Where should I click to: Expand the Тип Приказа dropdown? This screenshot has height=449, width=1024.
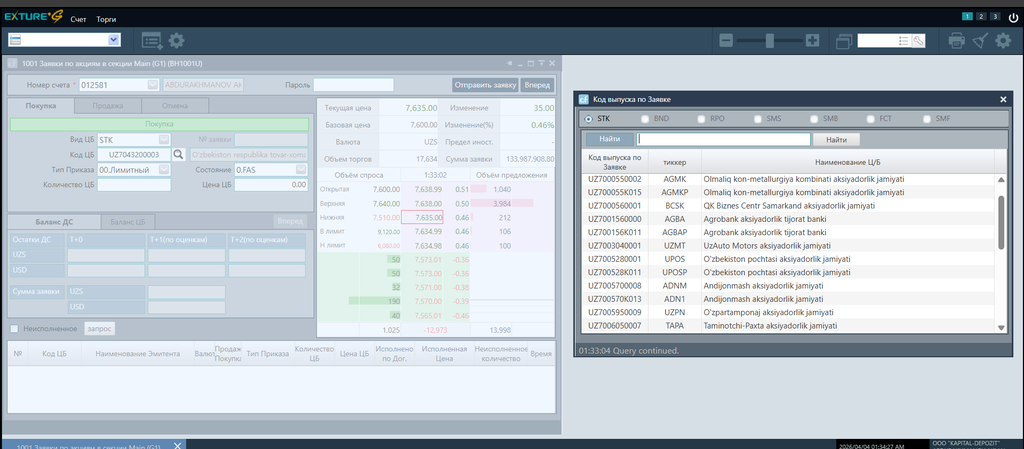[164, 170]
